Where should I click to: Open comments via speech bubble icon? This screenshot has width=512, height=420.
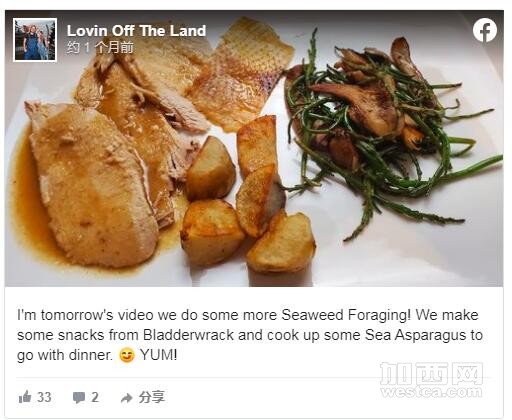click(x=79, y=397)
